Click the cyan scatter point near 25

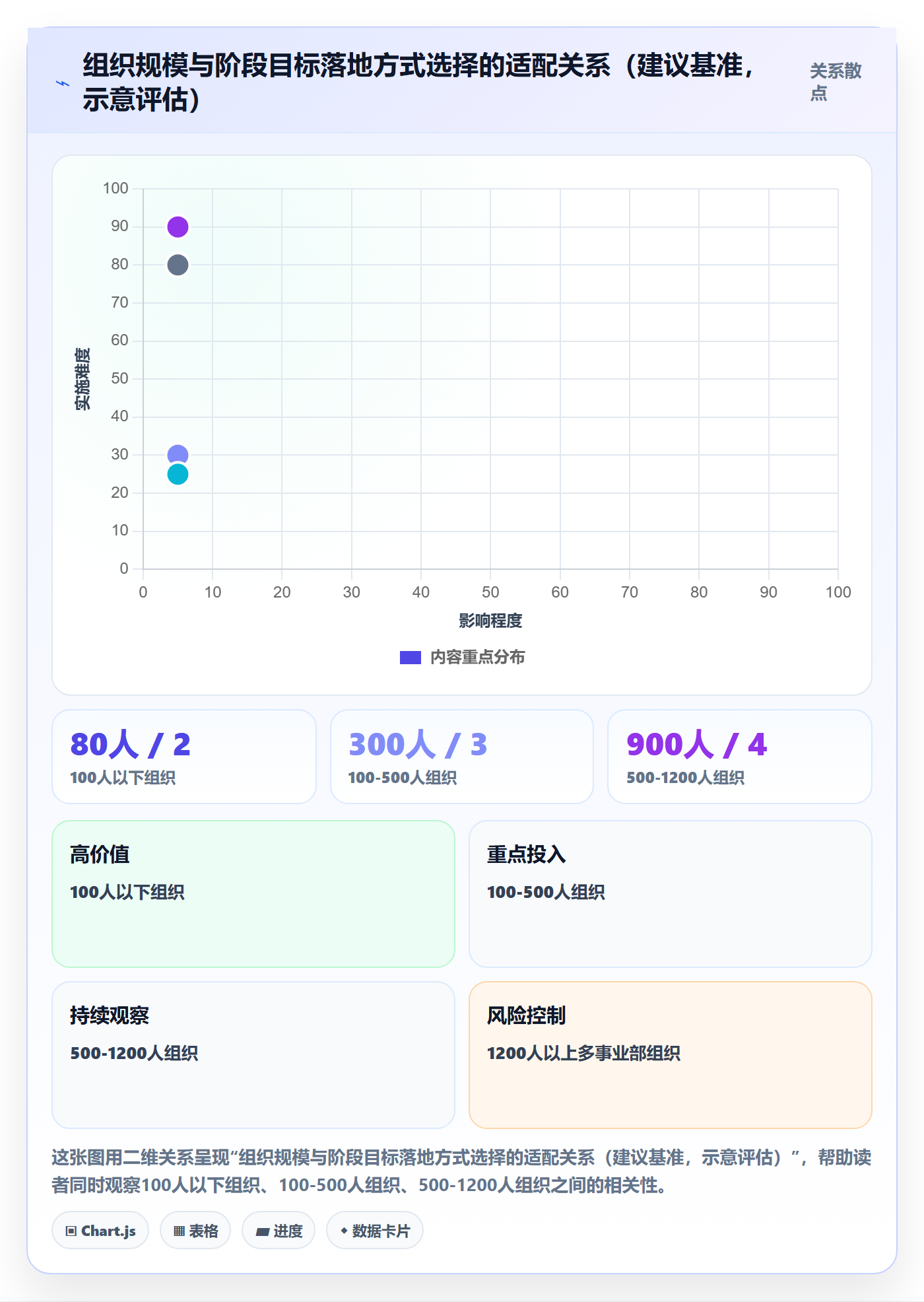point(178,474)
